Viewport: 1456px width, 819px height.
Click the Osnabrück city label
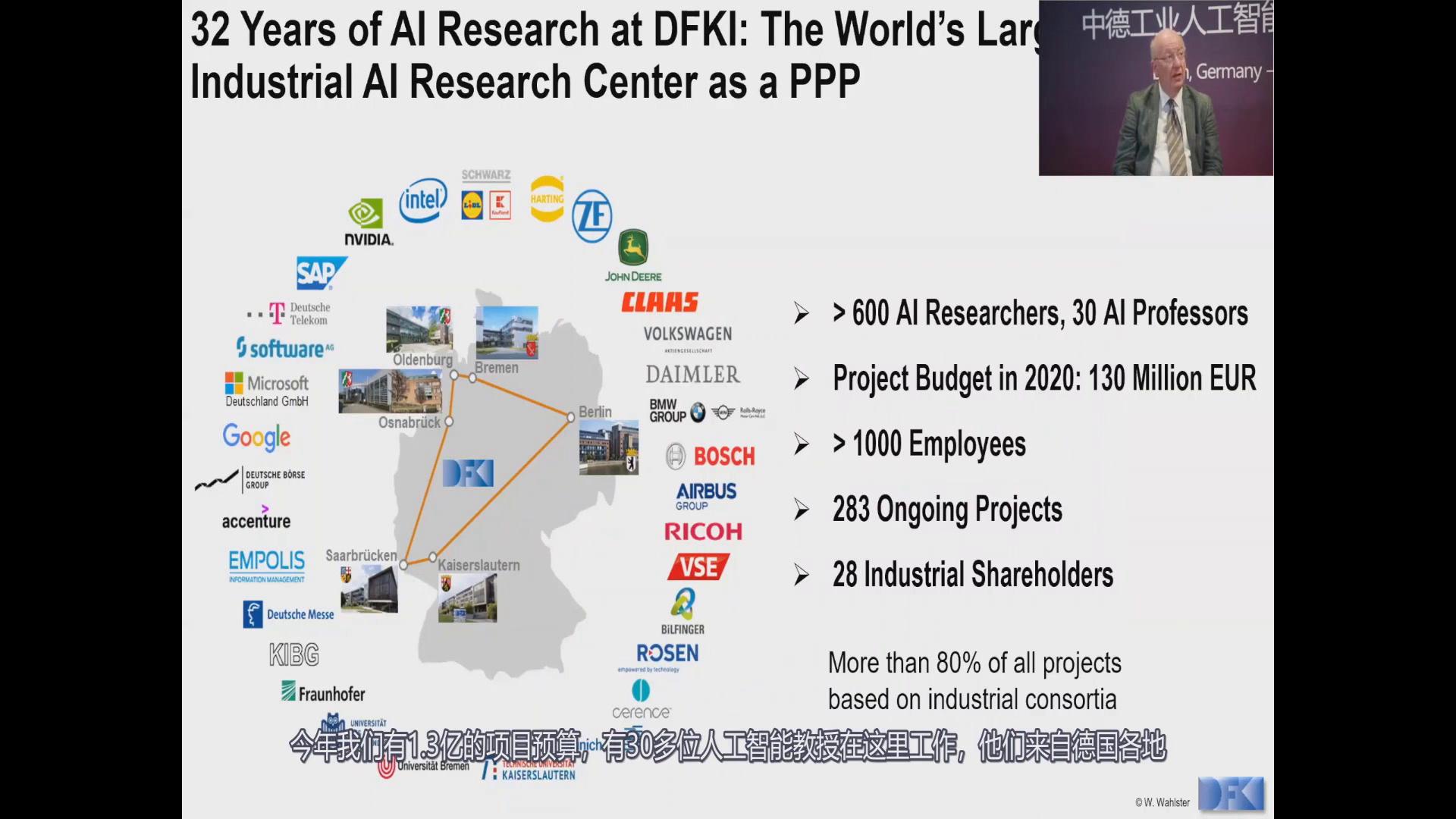coord(409,422)
